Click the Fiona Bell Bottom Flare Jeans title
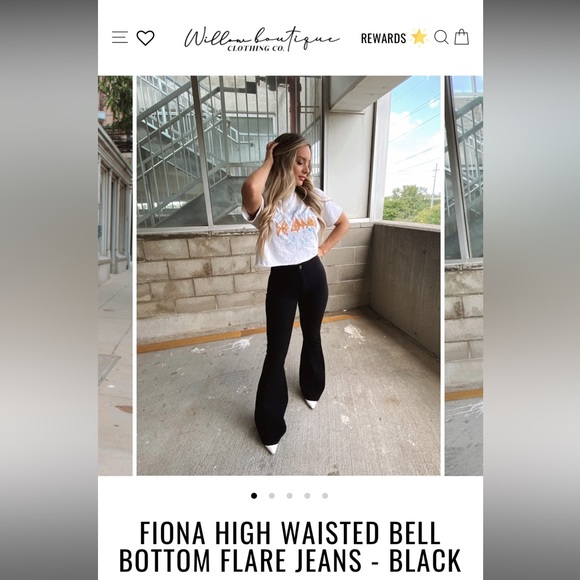This screenshot has width=580, height=580. 290,546
